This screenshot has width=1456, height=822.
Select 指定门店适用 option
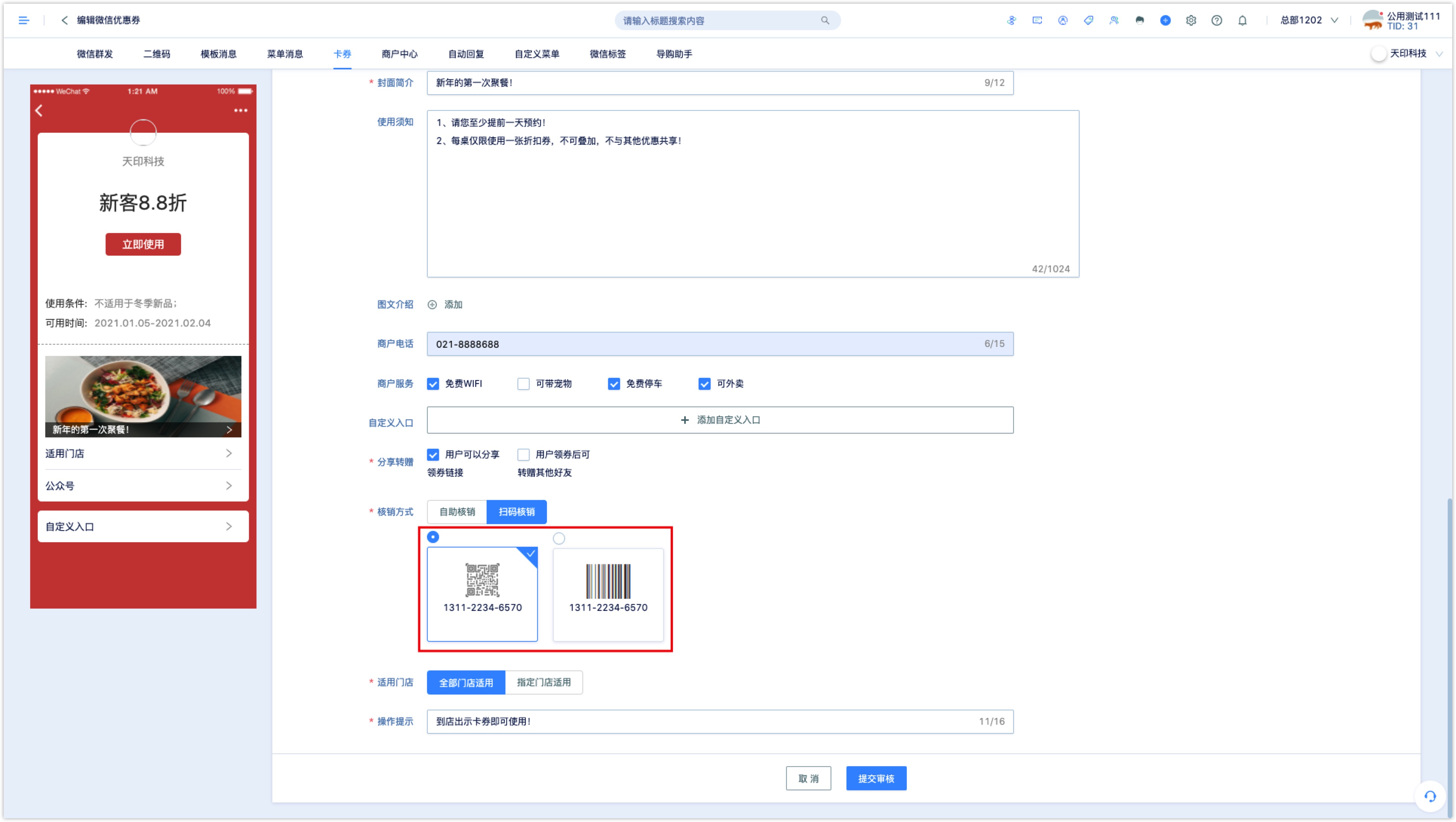point(544,682)
